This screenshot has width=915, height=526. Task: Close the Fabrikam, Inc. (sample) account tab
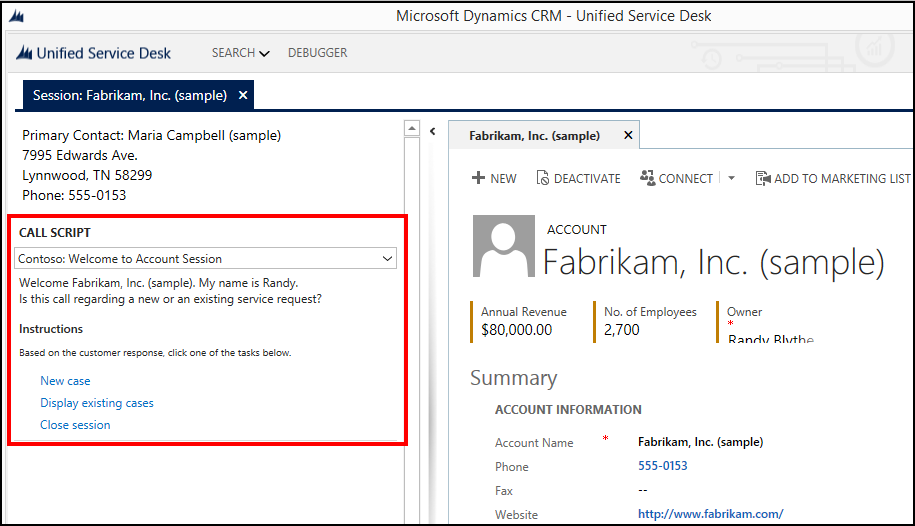coord(628,135)
